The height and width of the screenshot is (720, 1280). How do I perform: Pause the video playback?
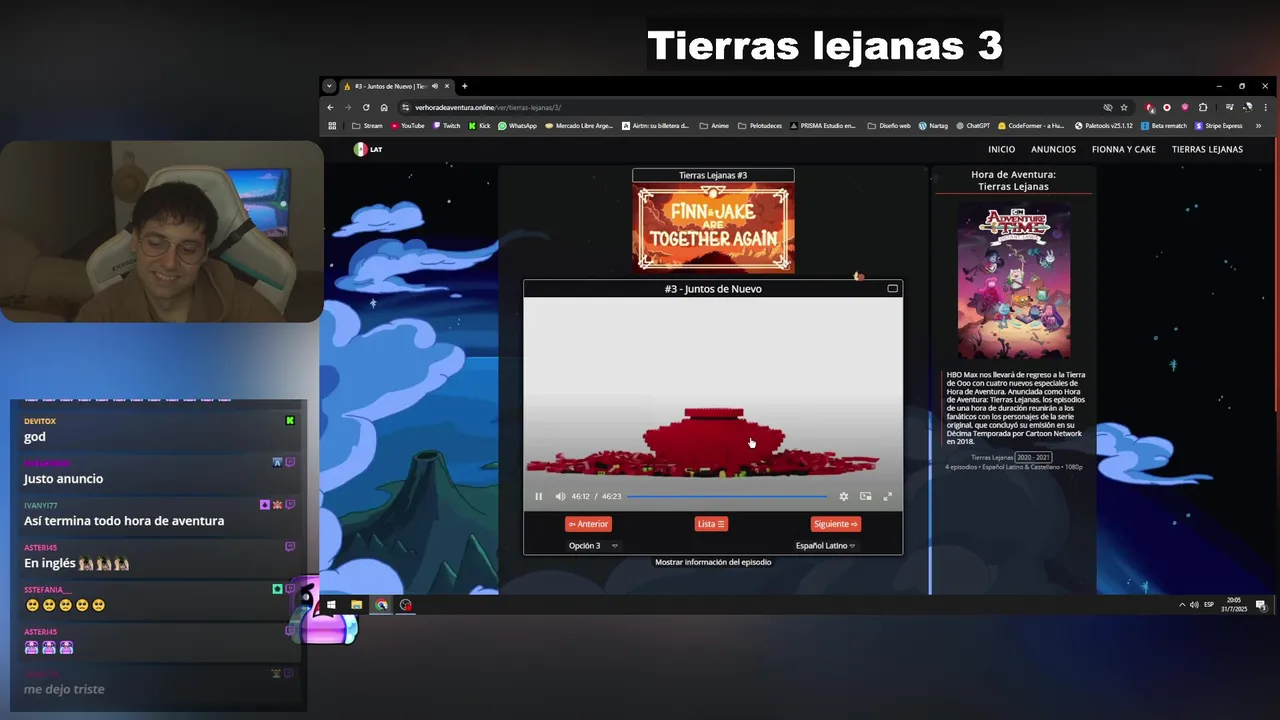(538, 496)
